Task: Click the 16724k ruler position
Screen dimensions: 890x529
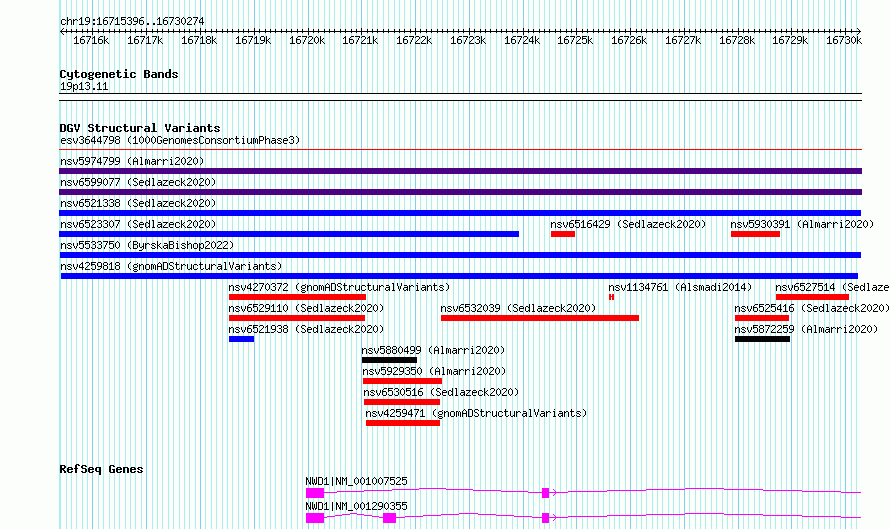Action: [x=522, y=40]
